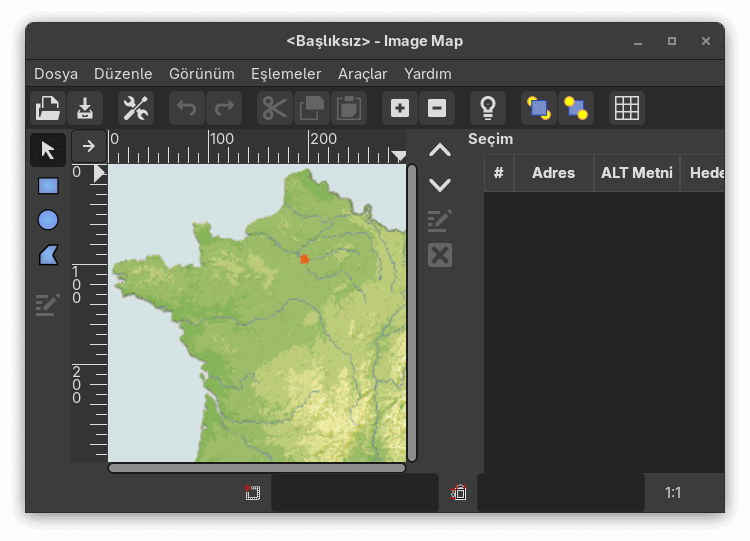This screenshot has height=541, width=750.
Task: Click the 1:1 zoom indicator
Action: click(x=673, y=493)
